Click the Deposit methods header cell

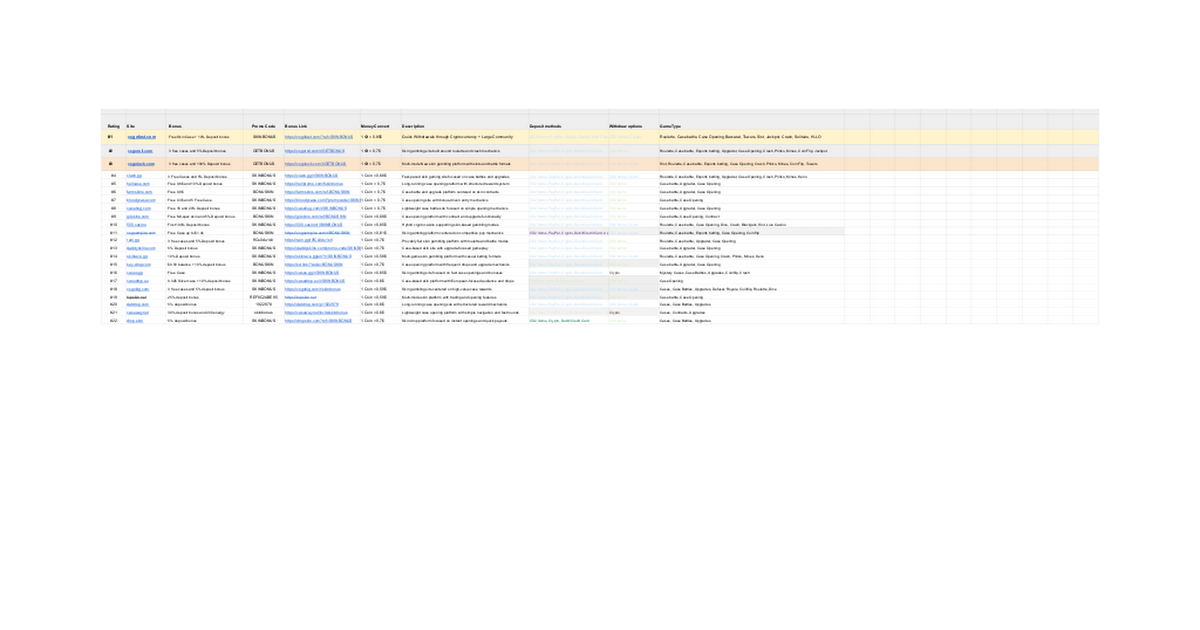pyautogui.click(x=546, y=126)
